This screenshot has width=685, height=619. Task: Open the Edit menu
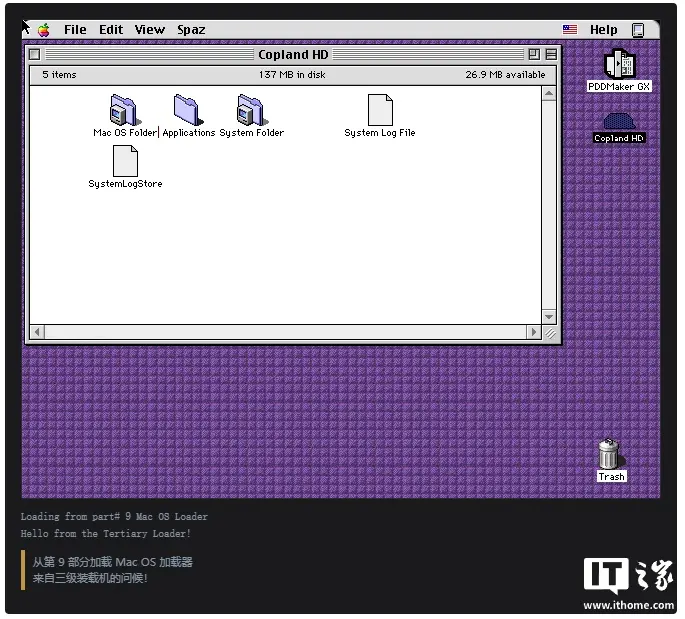pos(111,30)
